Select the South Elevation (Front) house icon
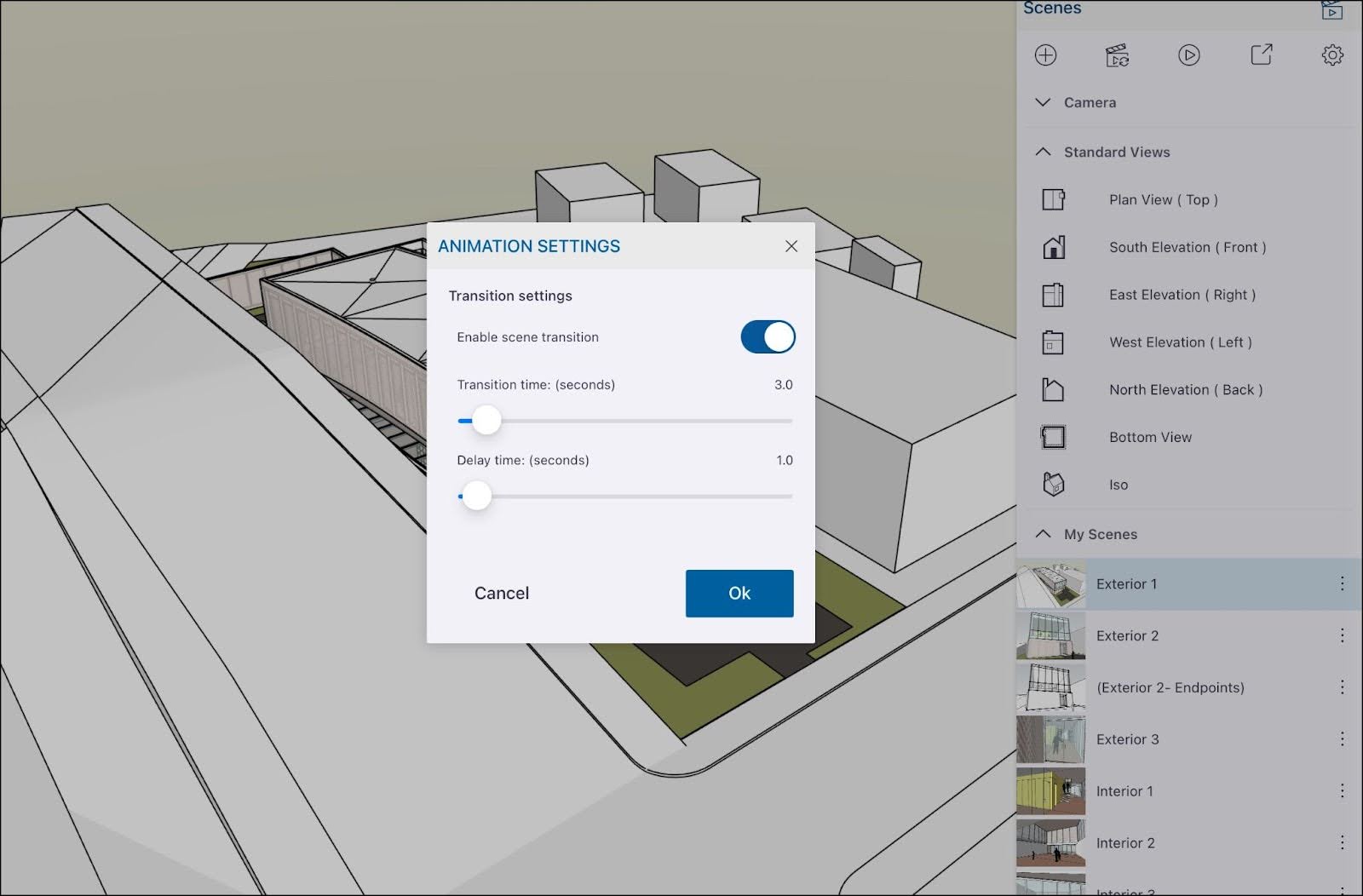 pos(1054,247)
